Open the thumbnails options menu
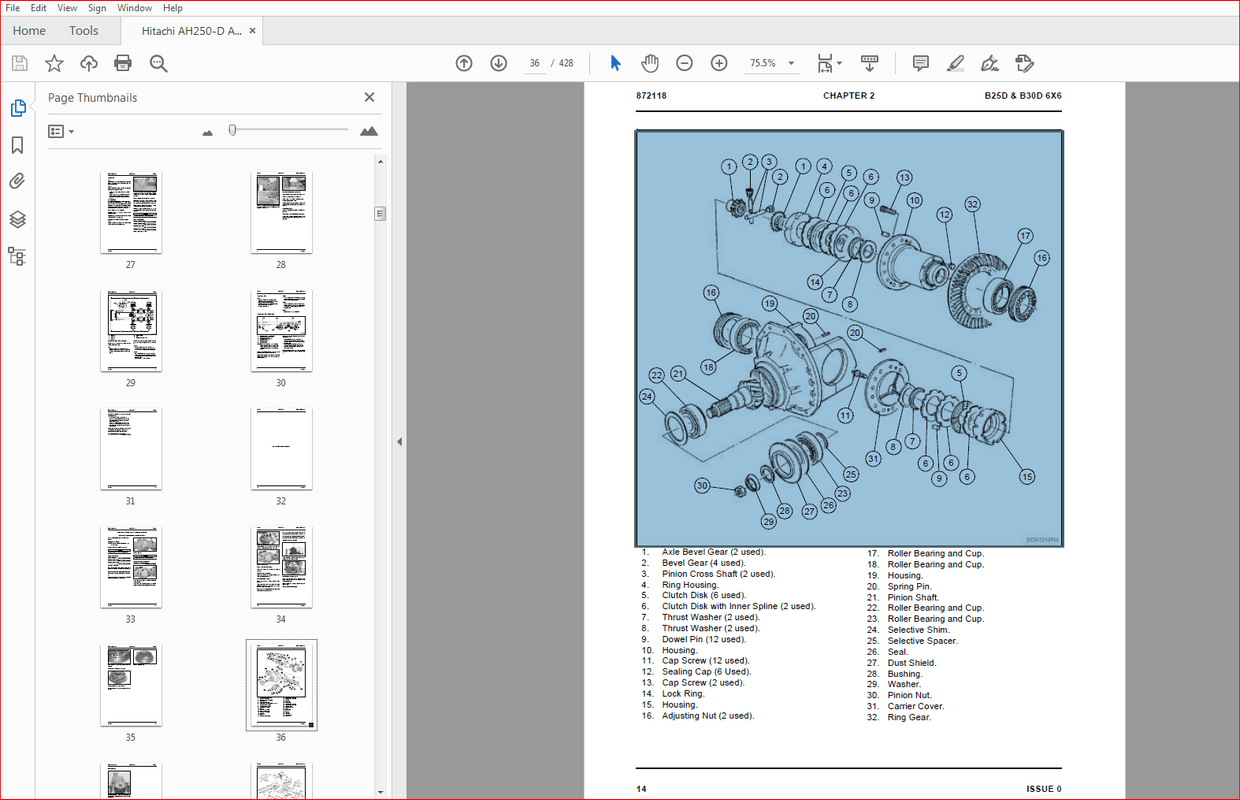The height and width of the screenshot is (800, 1240). 60,131
